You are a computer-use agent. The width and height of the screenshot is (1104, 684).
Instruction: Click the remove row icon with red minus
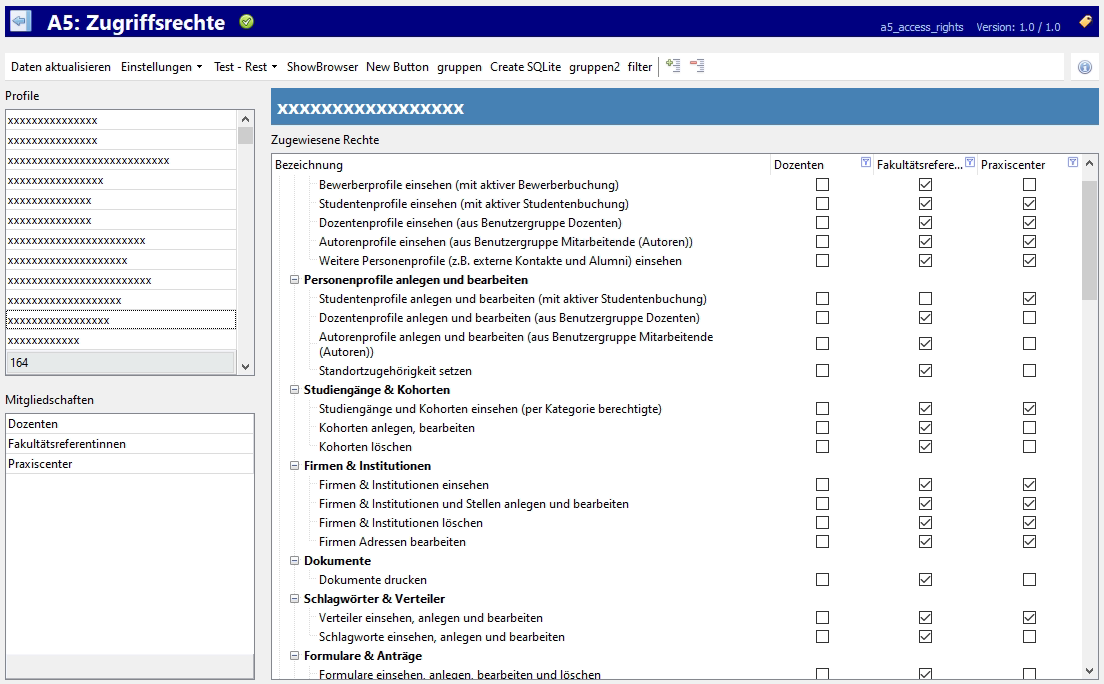[x=696, y=66]
